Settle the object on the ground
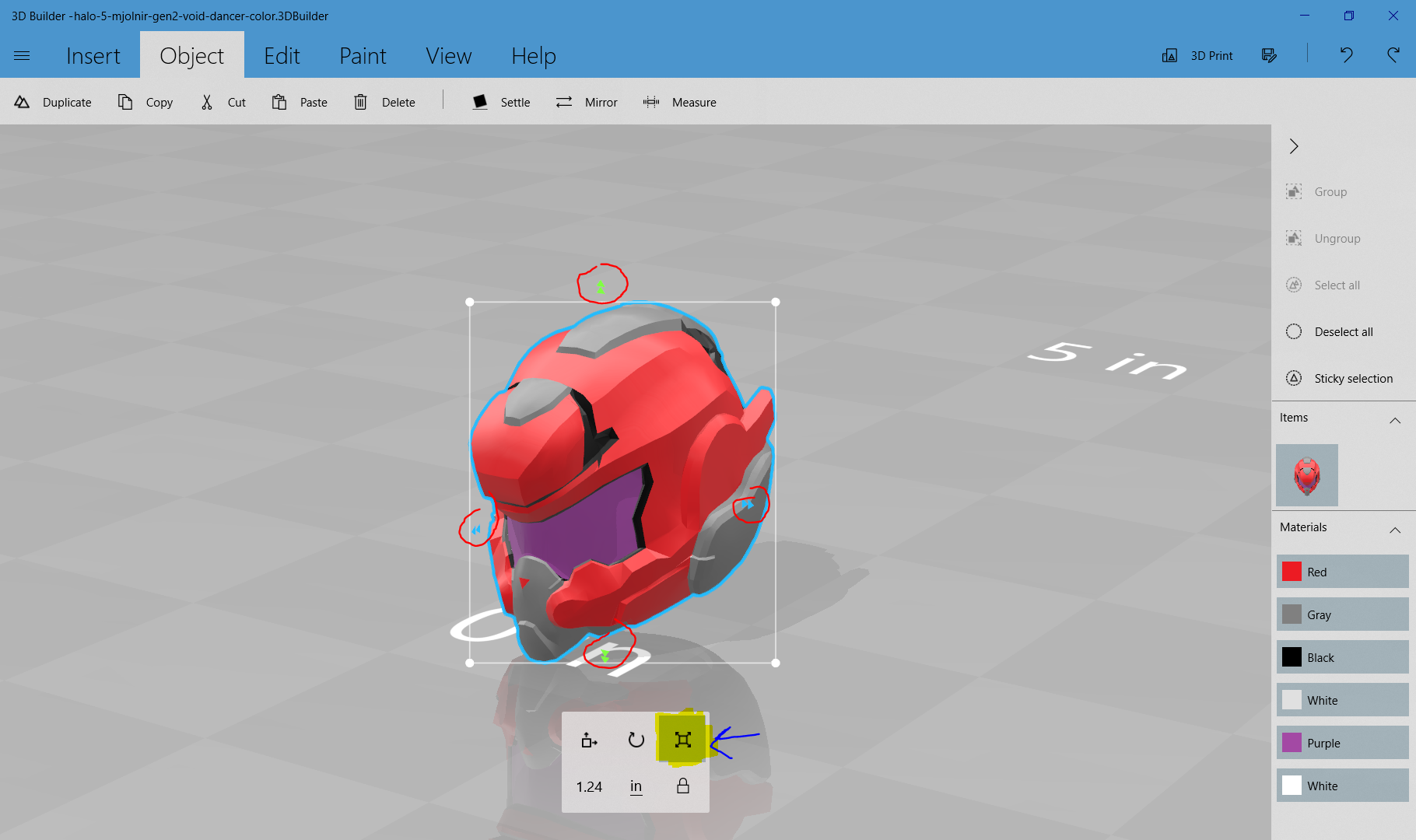Screen dimensions: 1416x840 [x=501, y=102]
